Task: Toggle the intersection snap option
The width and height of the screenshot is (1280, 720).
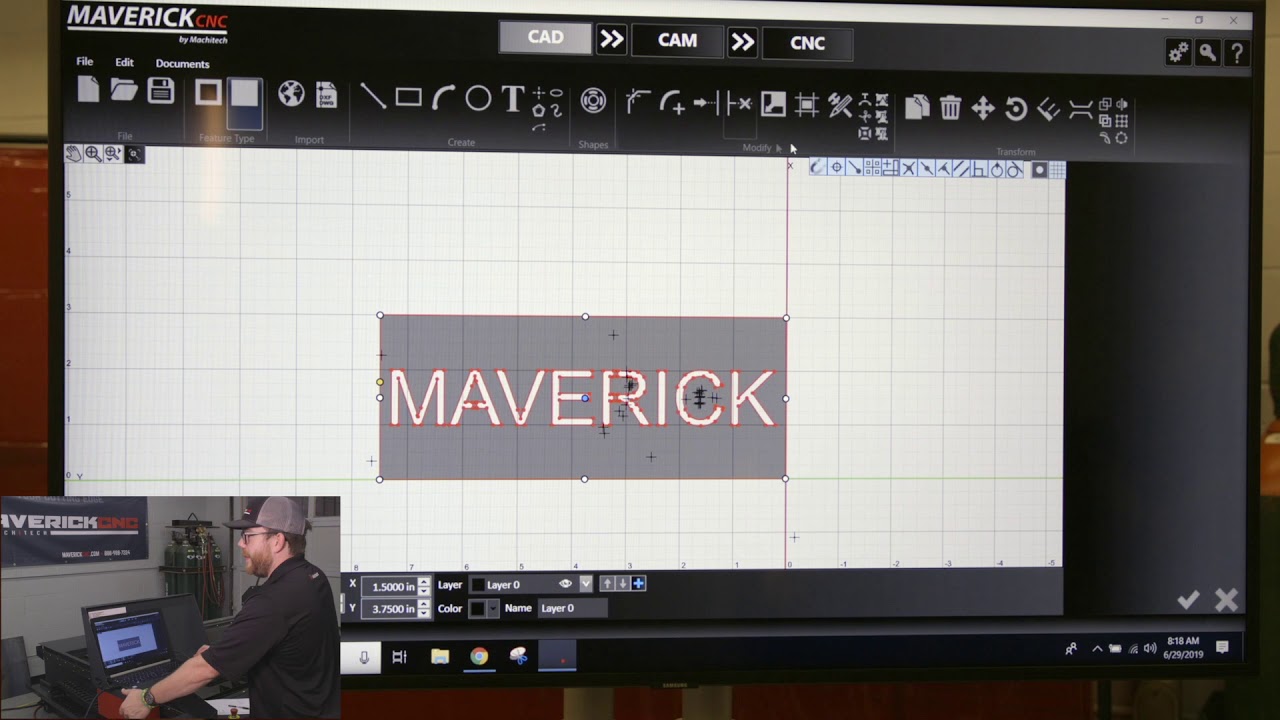Action: 909,169
